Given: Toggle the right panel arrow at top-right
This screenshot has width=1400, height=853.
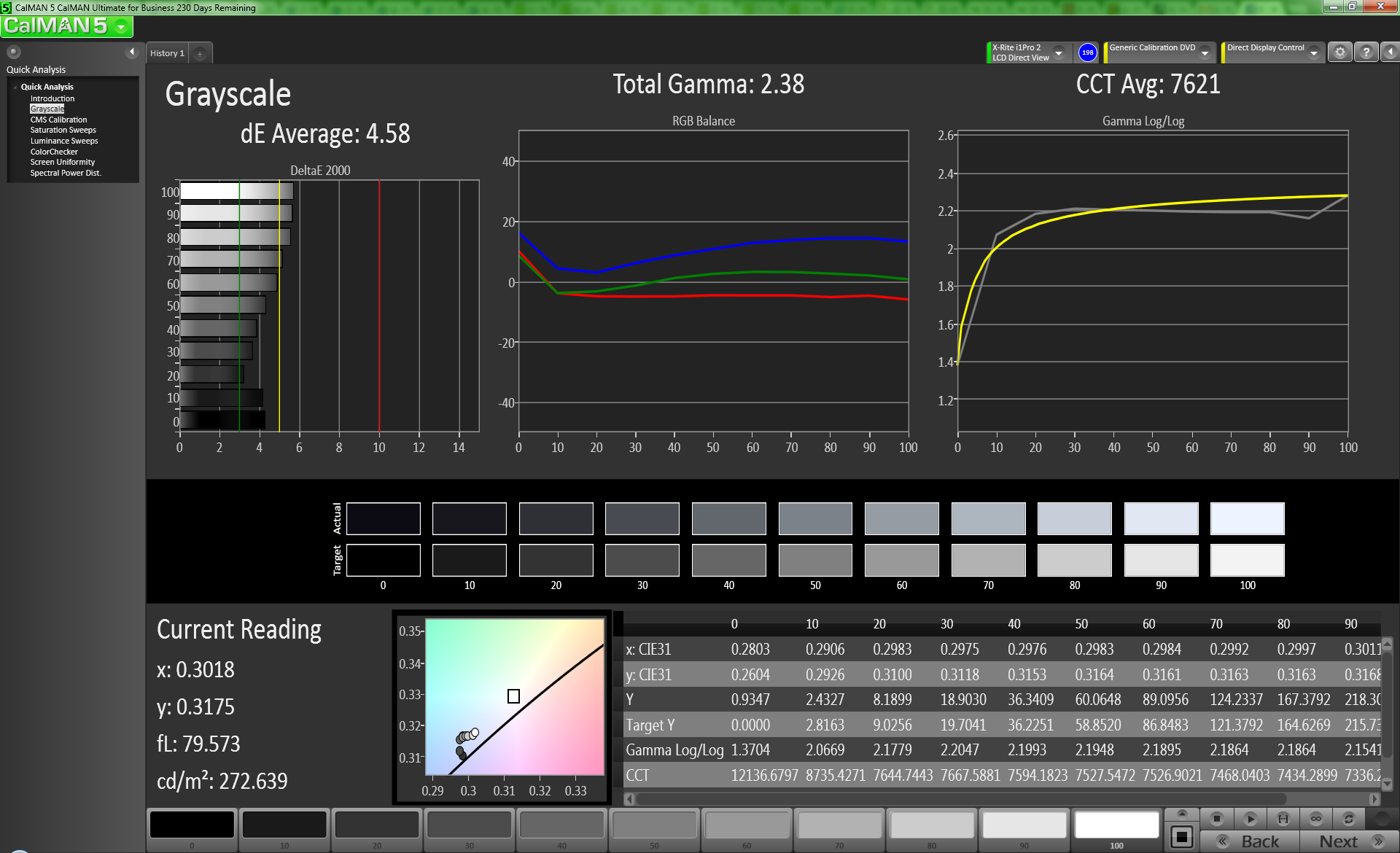Looking at the screenshot, I should [x=1391, y=52].
